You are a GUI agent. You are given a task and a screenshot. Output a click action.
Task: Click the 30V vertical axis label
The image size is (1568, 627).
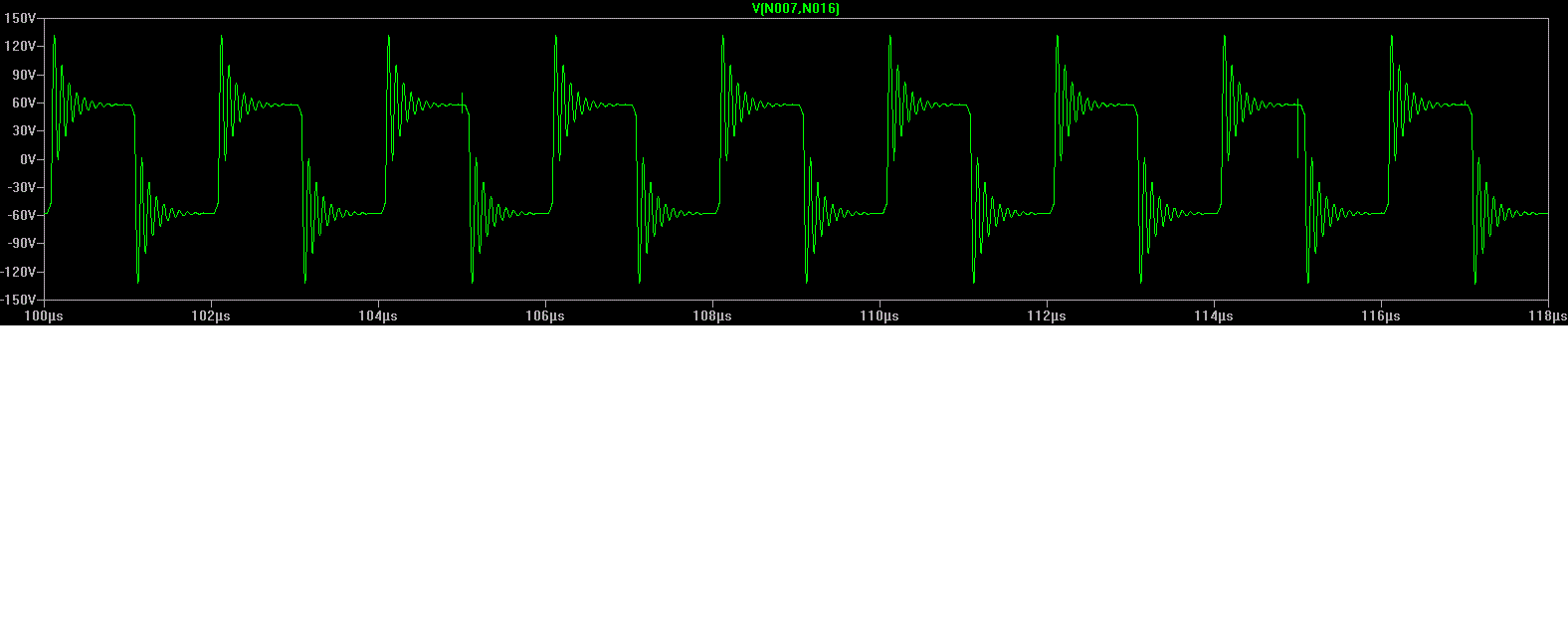coord(24,130)
